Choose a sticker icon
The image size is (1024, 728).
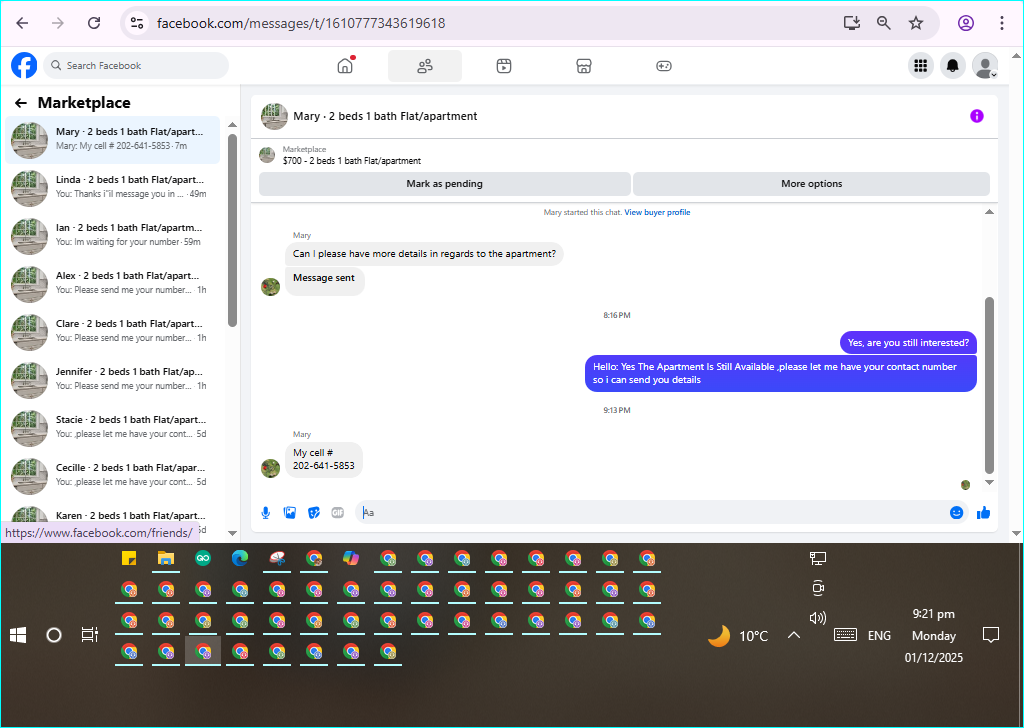[313, 513]
